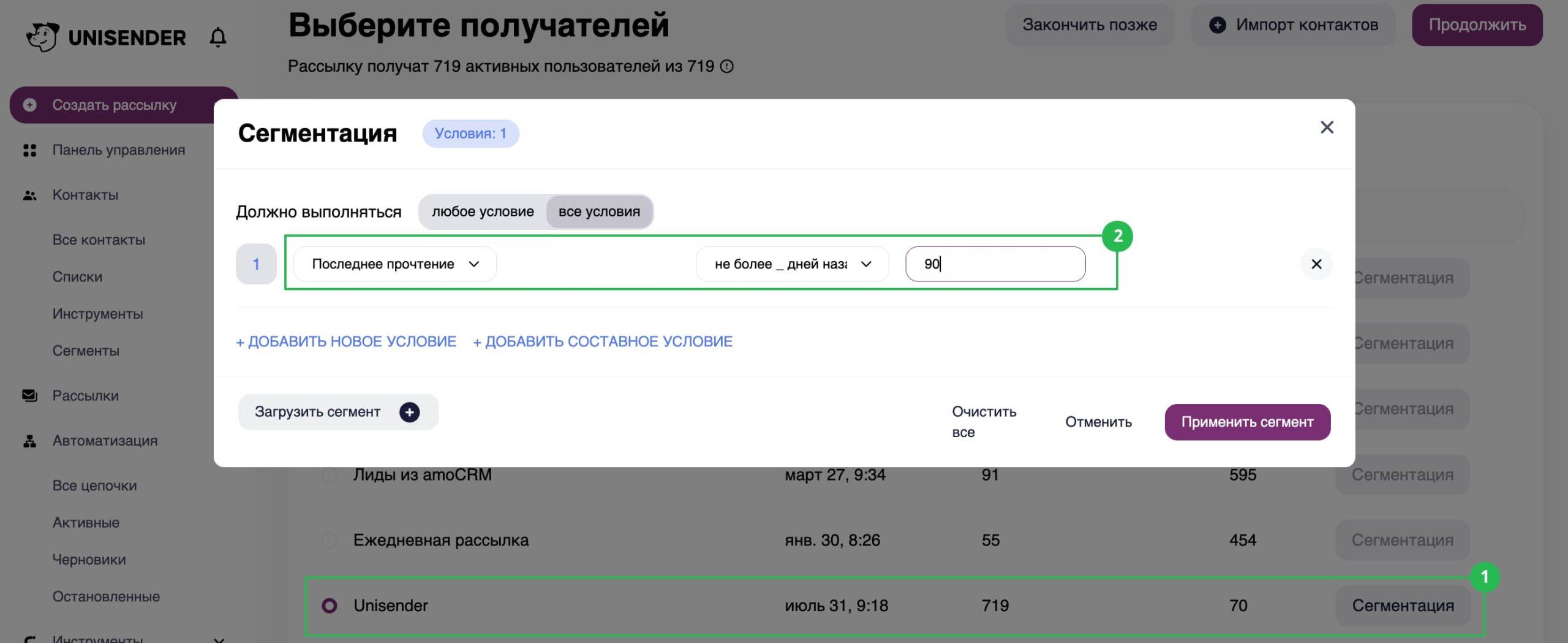Click the Условия: 1 badge
This screenshot has height=643, width=1568.
coord(470,134)
